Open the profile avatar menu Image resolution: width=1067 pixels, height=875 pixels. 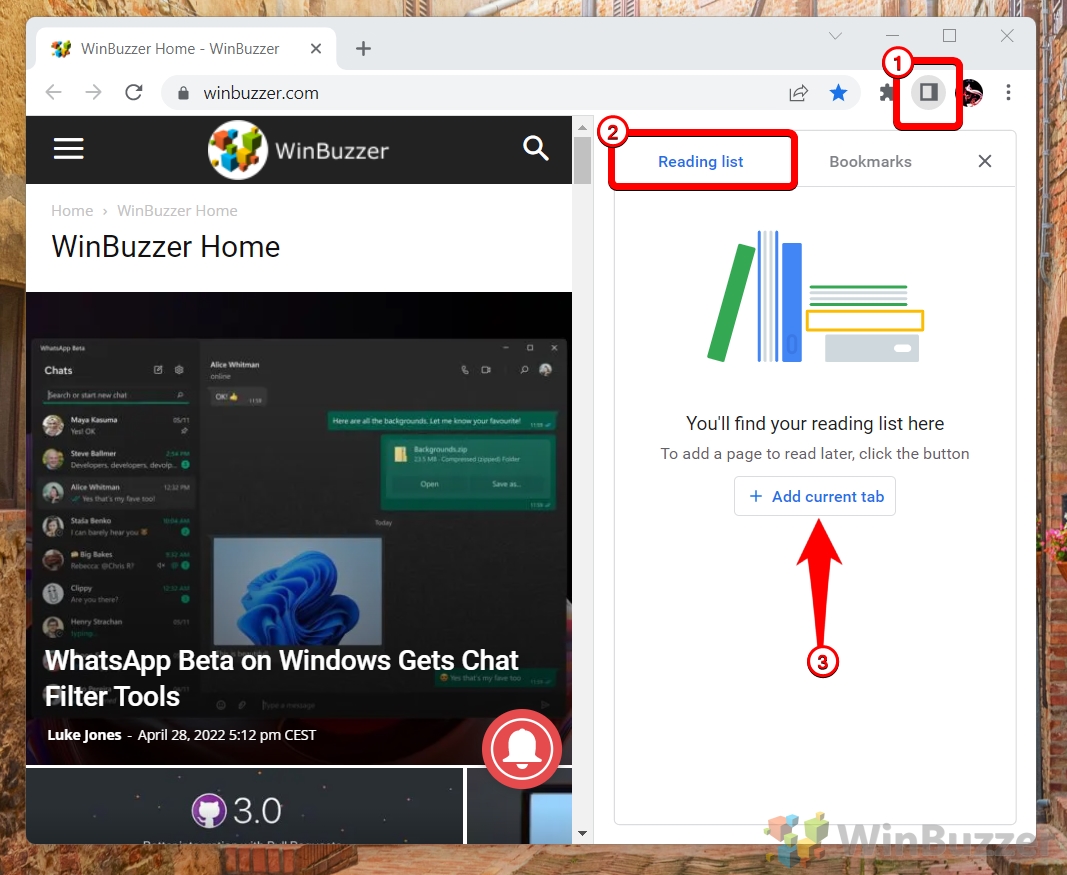click(x=970, y=93)
